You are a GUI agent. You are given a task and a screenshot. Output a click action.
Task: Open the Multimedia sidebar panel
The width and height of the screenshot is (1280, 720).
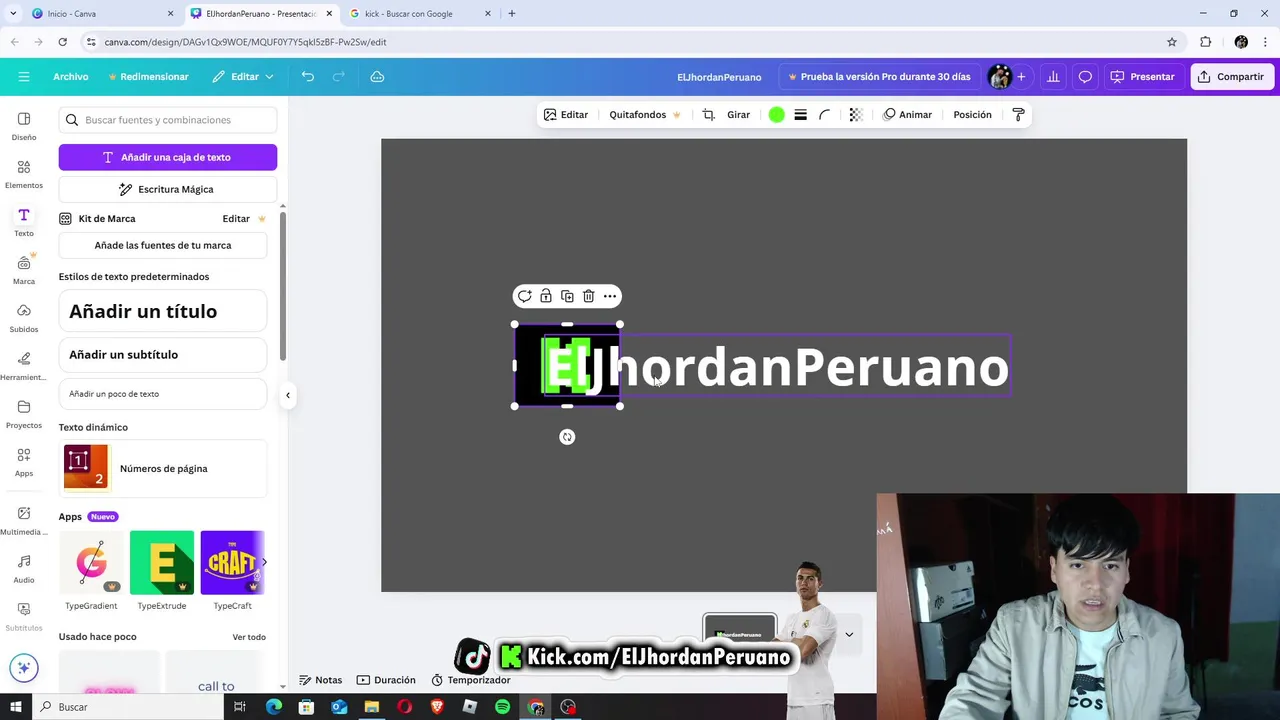24,521
